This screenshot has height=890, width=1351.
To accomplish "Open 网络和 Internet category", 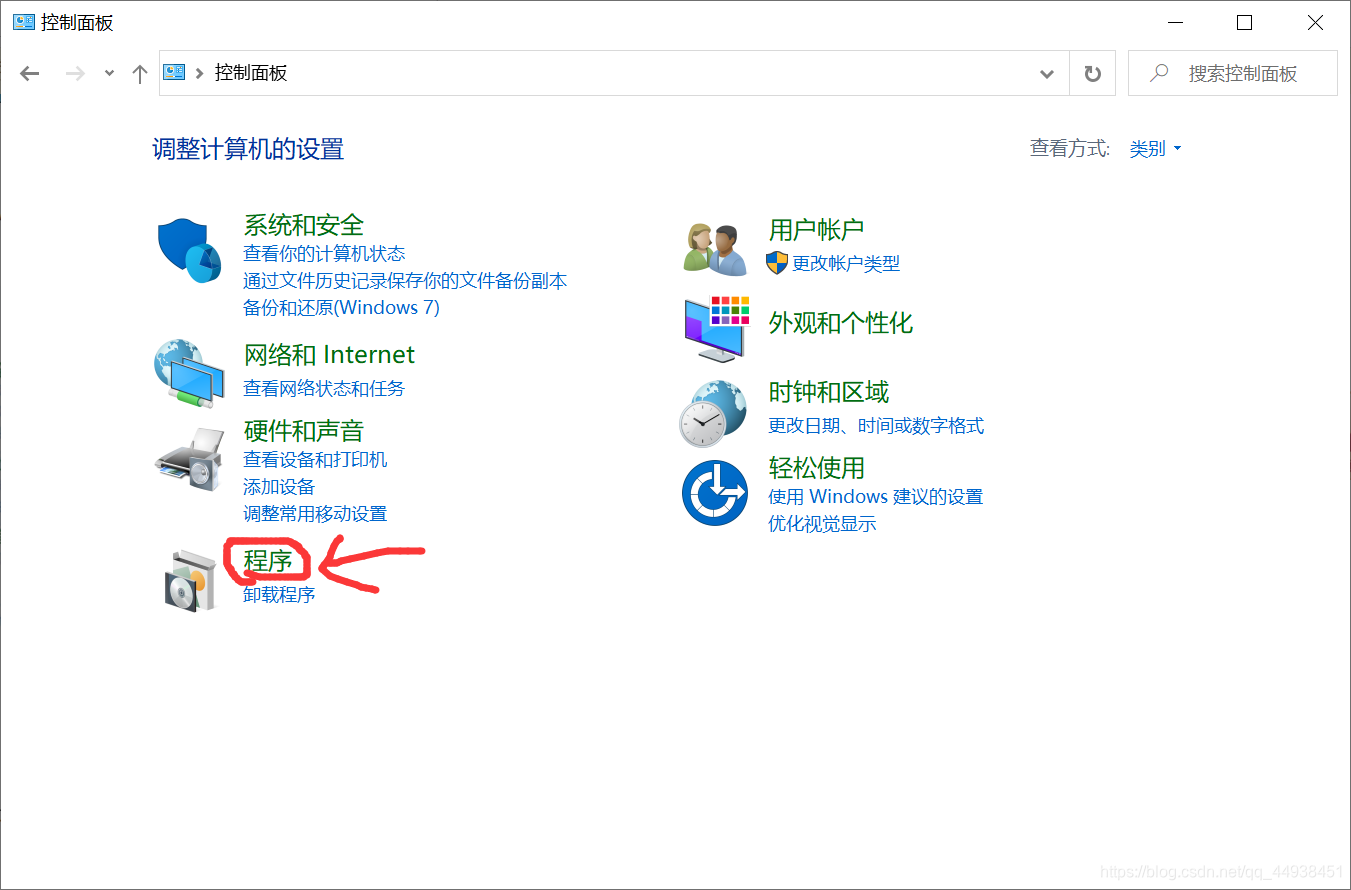I will click(329, 355).
